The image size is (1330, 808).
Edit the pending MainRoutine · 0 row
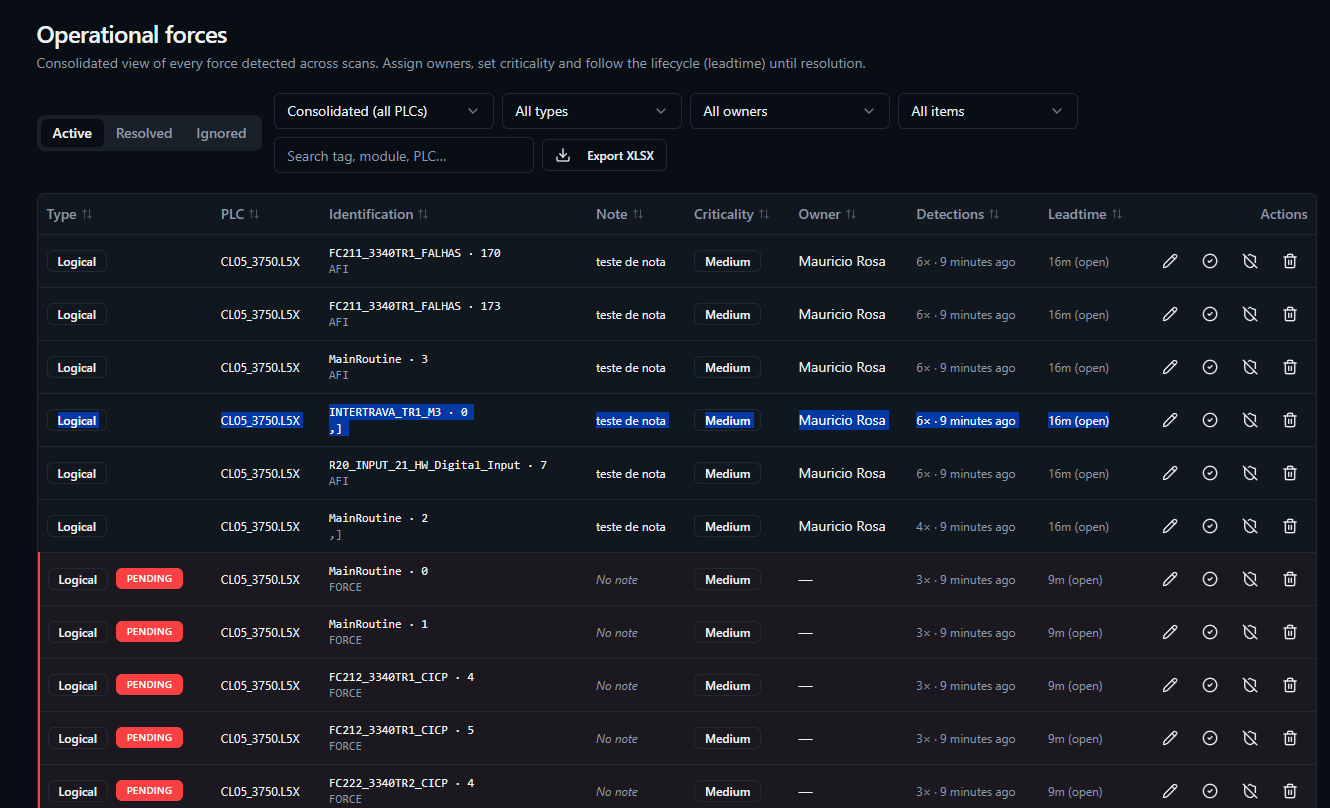(x=1170, y=579)
